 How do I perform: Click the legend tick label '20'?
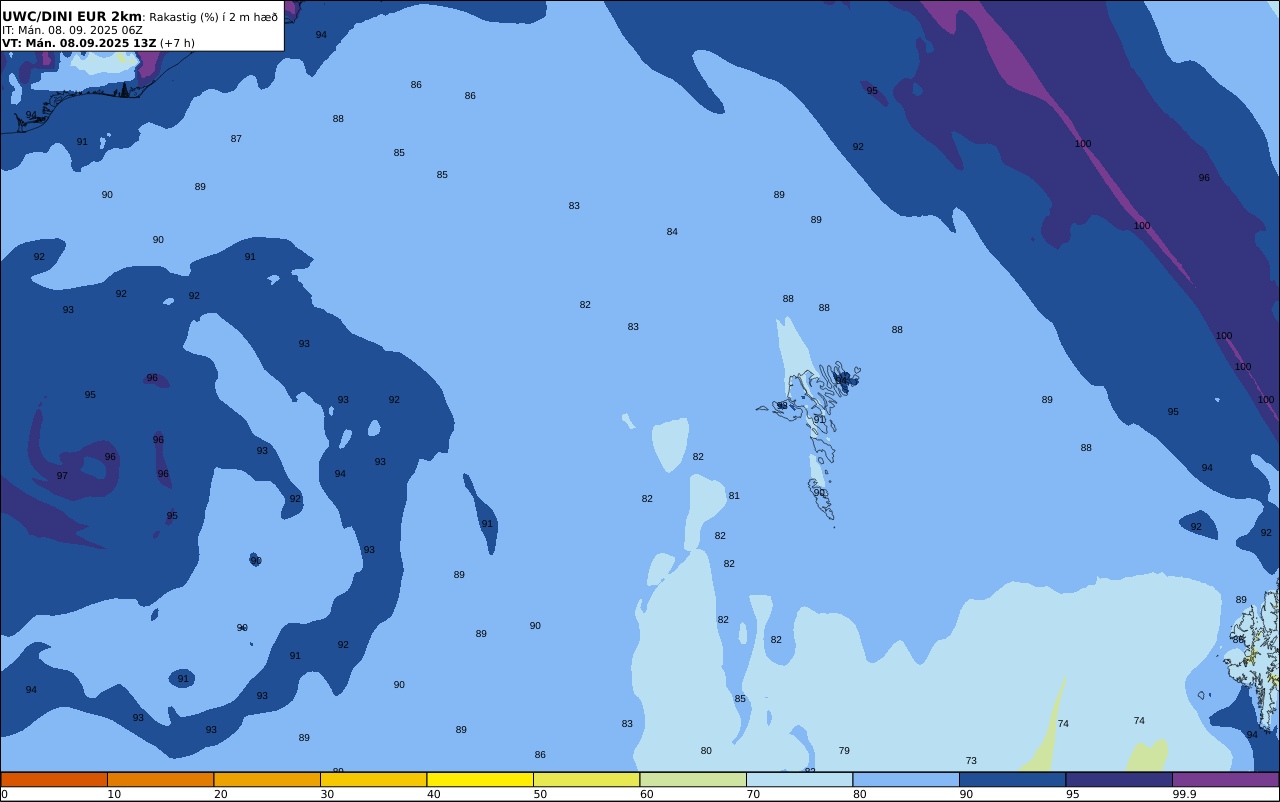tap(221, 794)
